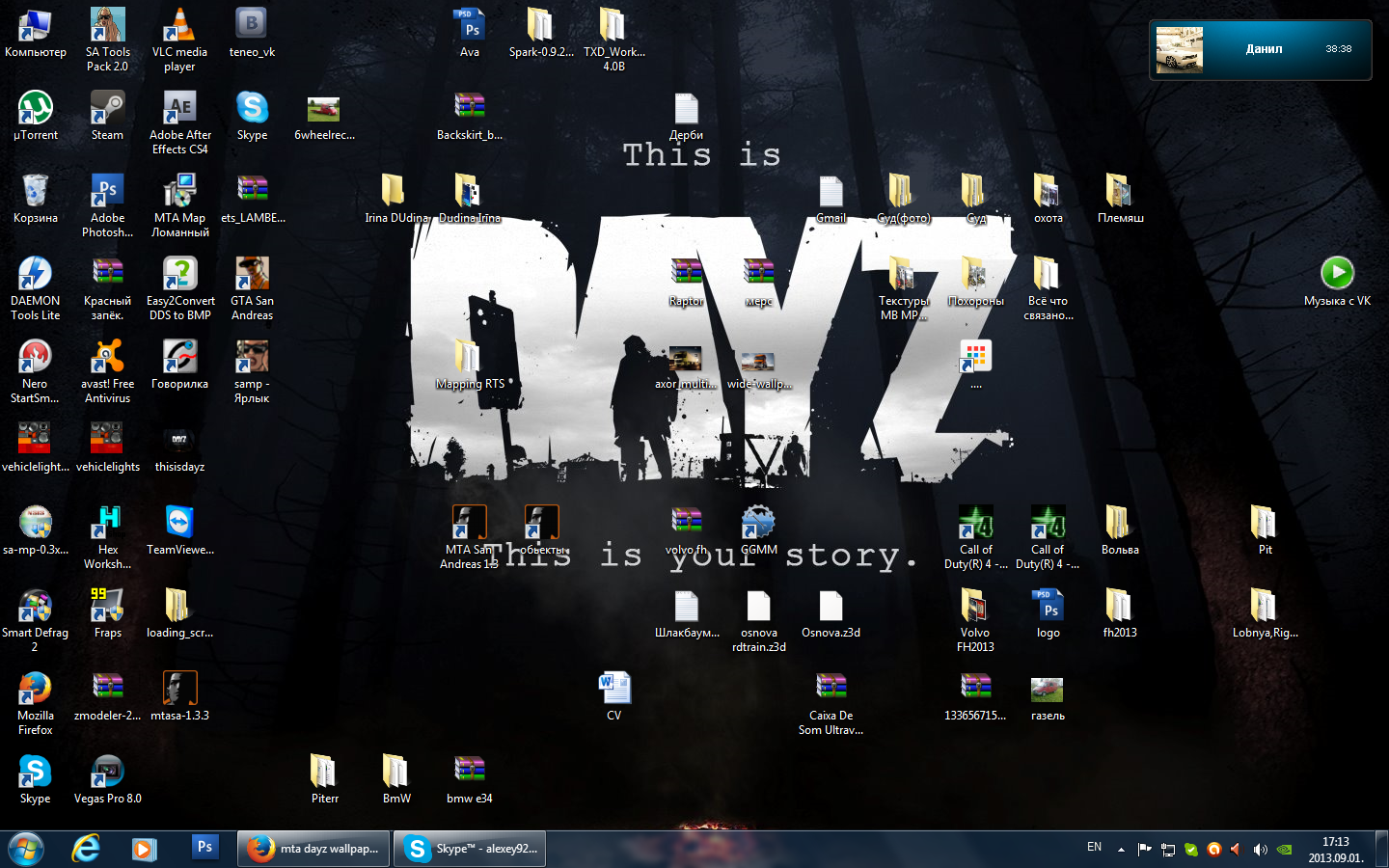Click the Дерби document icon
The width and height of the screenshot is (1389, 868).
pos(686,117)
